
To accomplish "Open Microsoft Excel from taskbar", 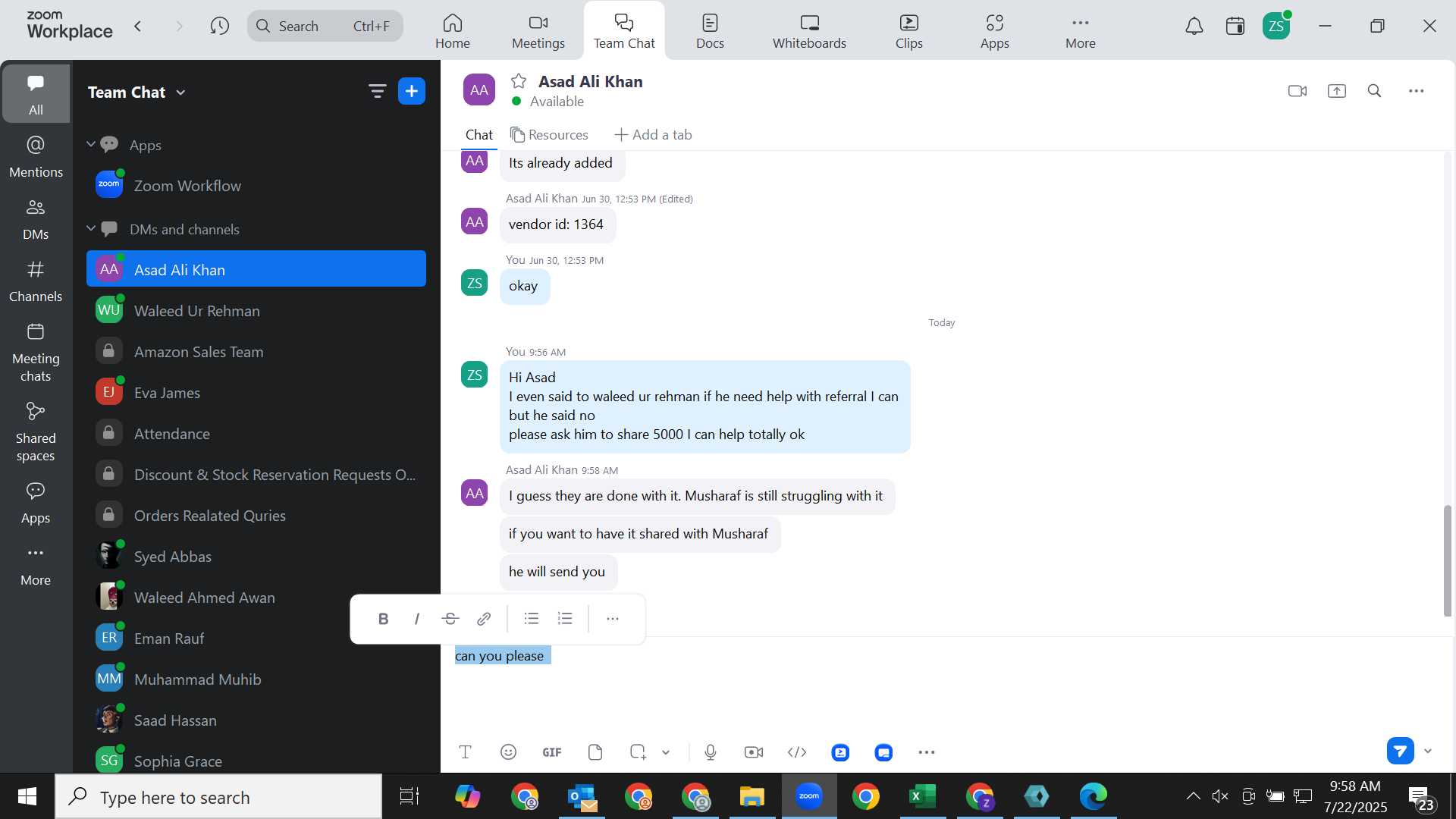I will (922, 796).
